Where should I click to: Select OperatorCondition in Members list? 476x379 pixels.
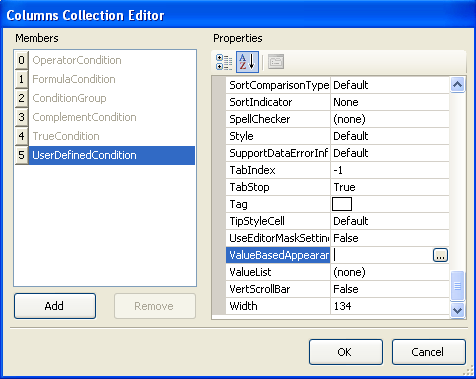[112, 60]
